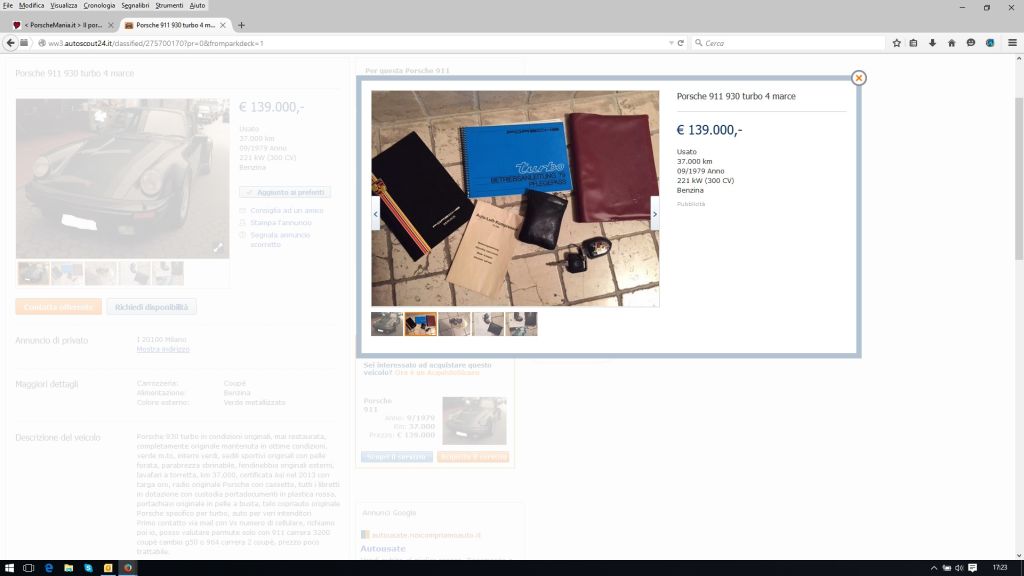This screenshot has width=1024, height=576.
Task: Click the Firefox taskbar icon
Action: pyautogui.click(x=128, y=568)
